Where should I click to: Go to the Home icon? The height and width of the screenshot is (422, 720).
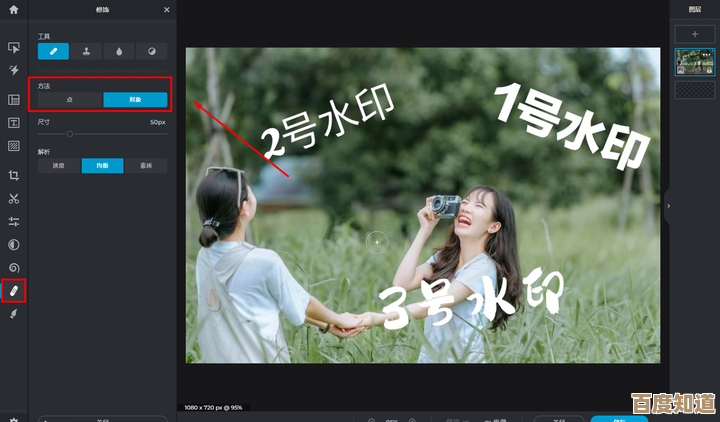coord(14,10)
